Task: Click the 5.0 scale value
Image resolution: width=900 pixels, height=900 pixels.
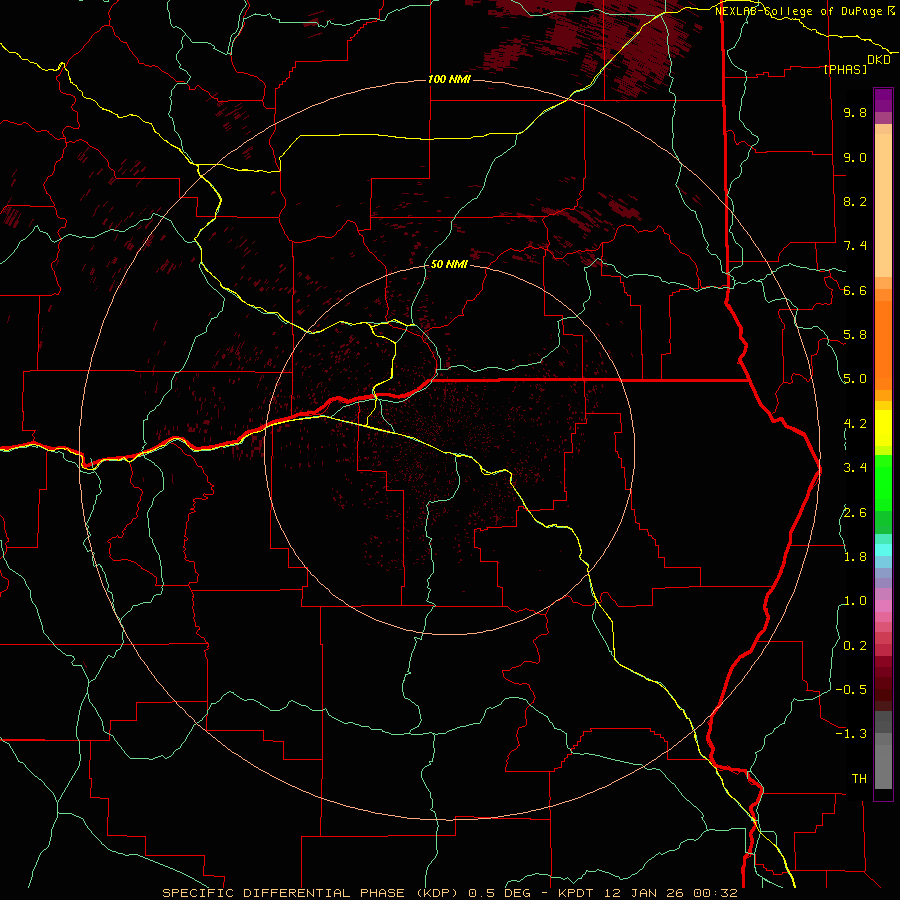Action: [x=855, y=379]
